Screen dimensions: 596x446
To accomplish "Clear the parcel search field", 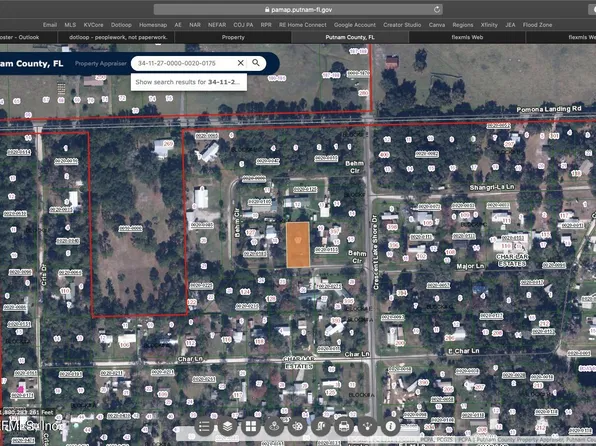I will [x=241, y=63].
